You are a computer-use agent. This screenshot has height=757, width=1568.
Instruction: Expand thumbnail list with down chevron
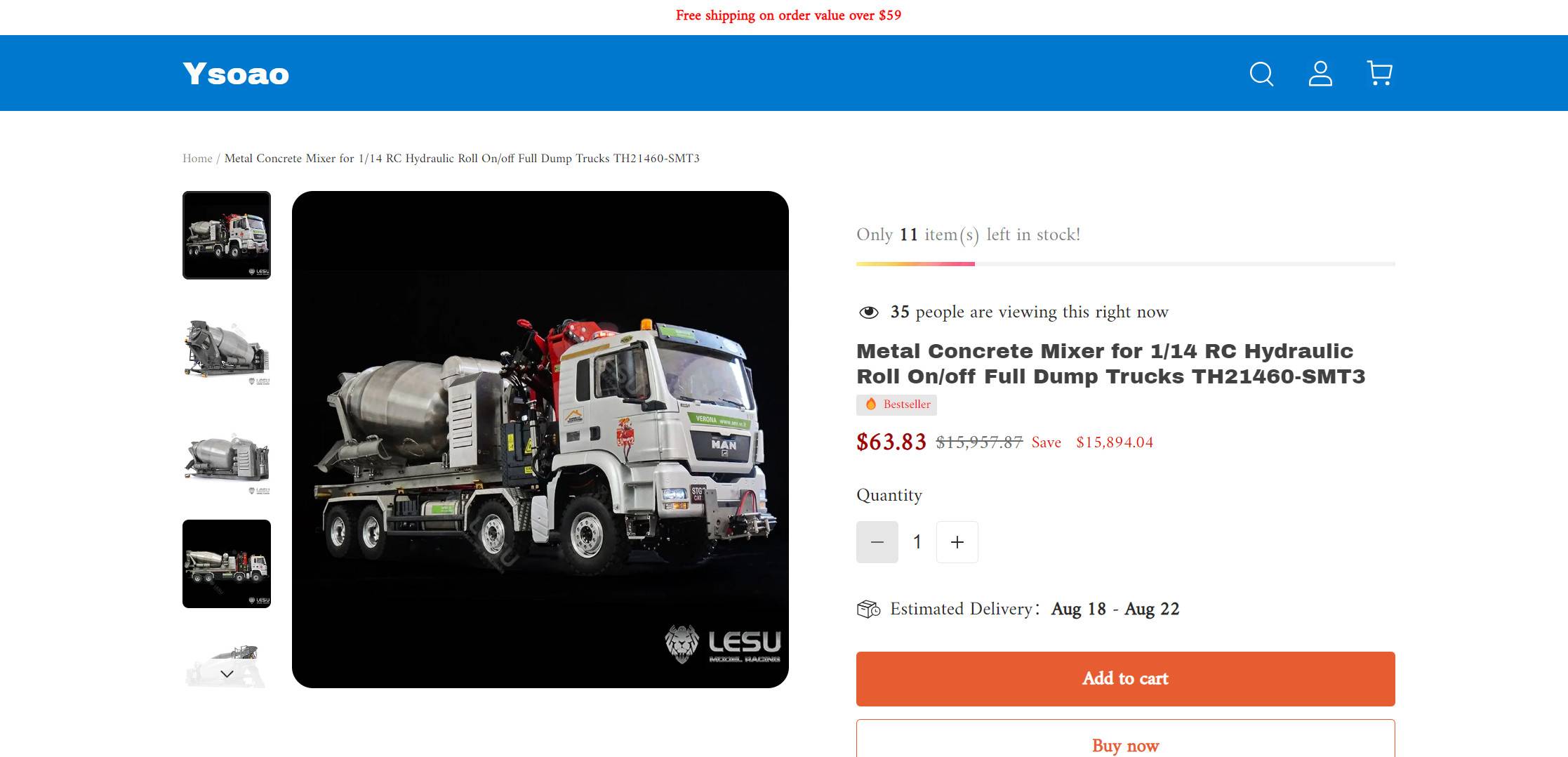227,674
